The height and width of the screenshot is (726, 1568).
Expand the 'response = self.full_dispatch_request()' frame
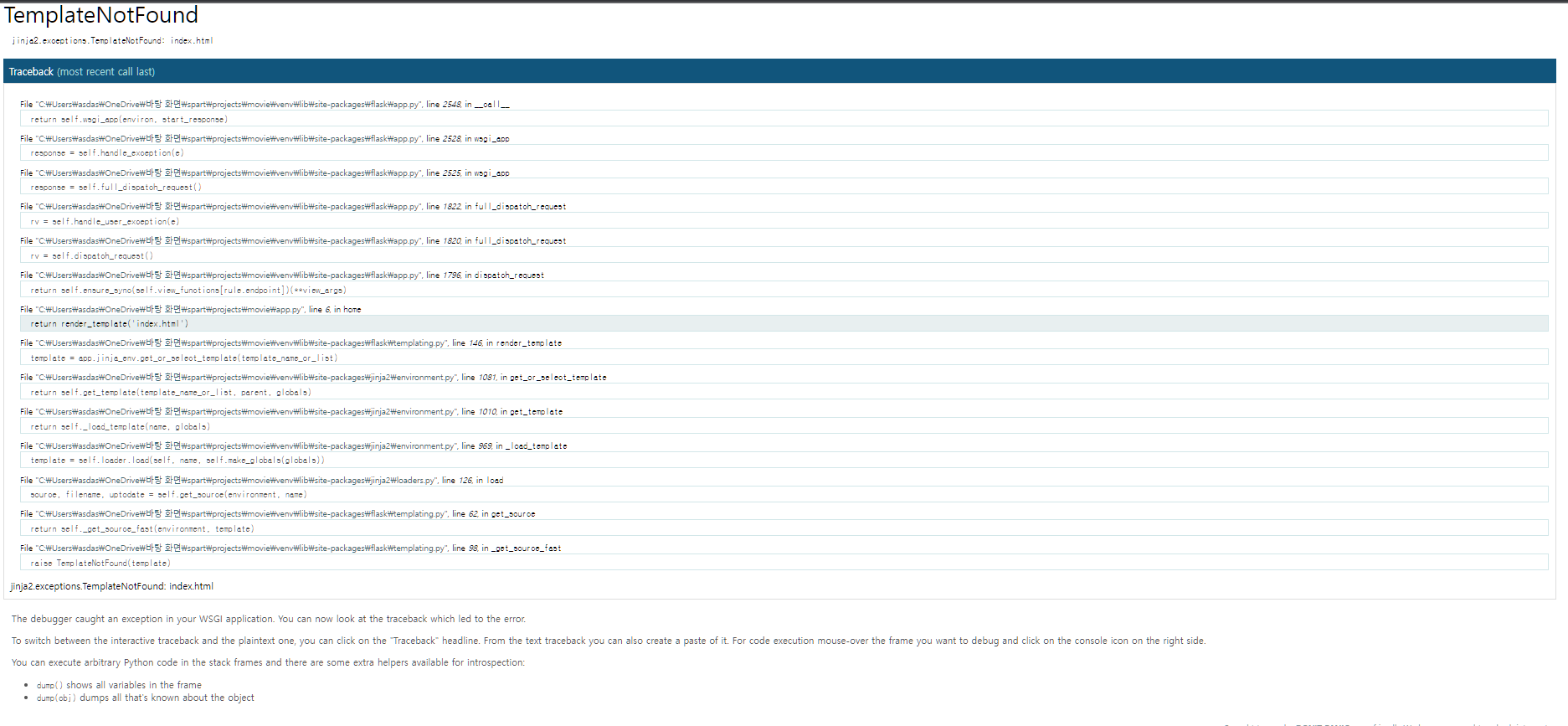click(x=116, y=188)
